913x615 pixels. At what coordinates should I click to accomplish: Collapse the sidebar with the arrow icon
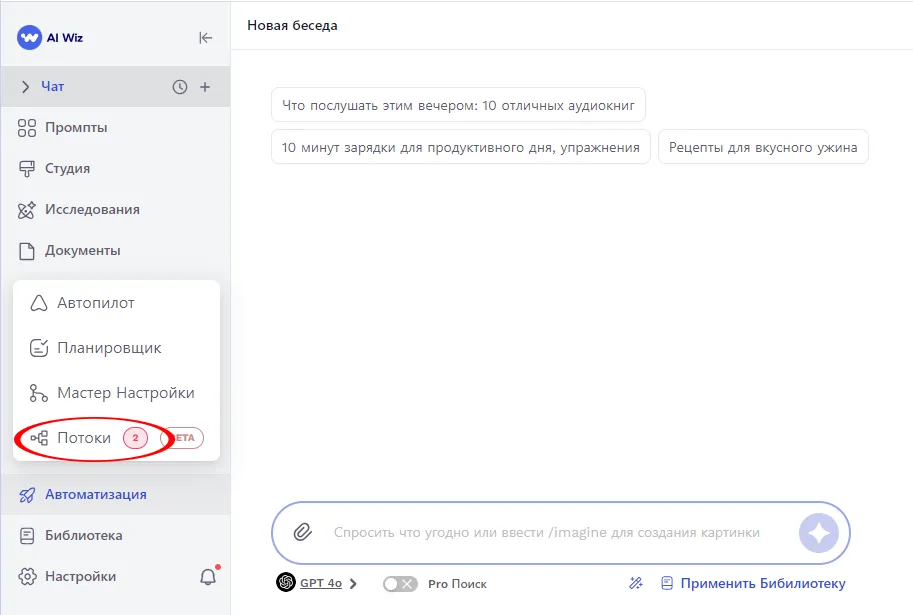coord(205,38)
